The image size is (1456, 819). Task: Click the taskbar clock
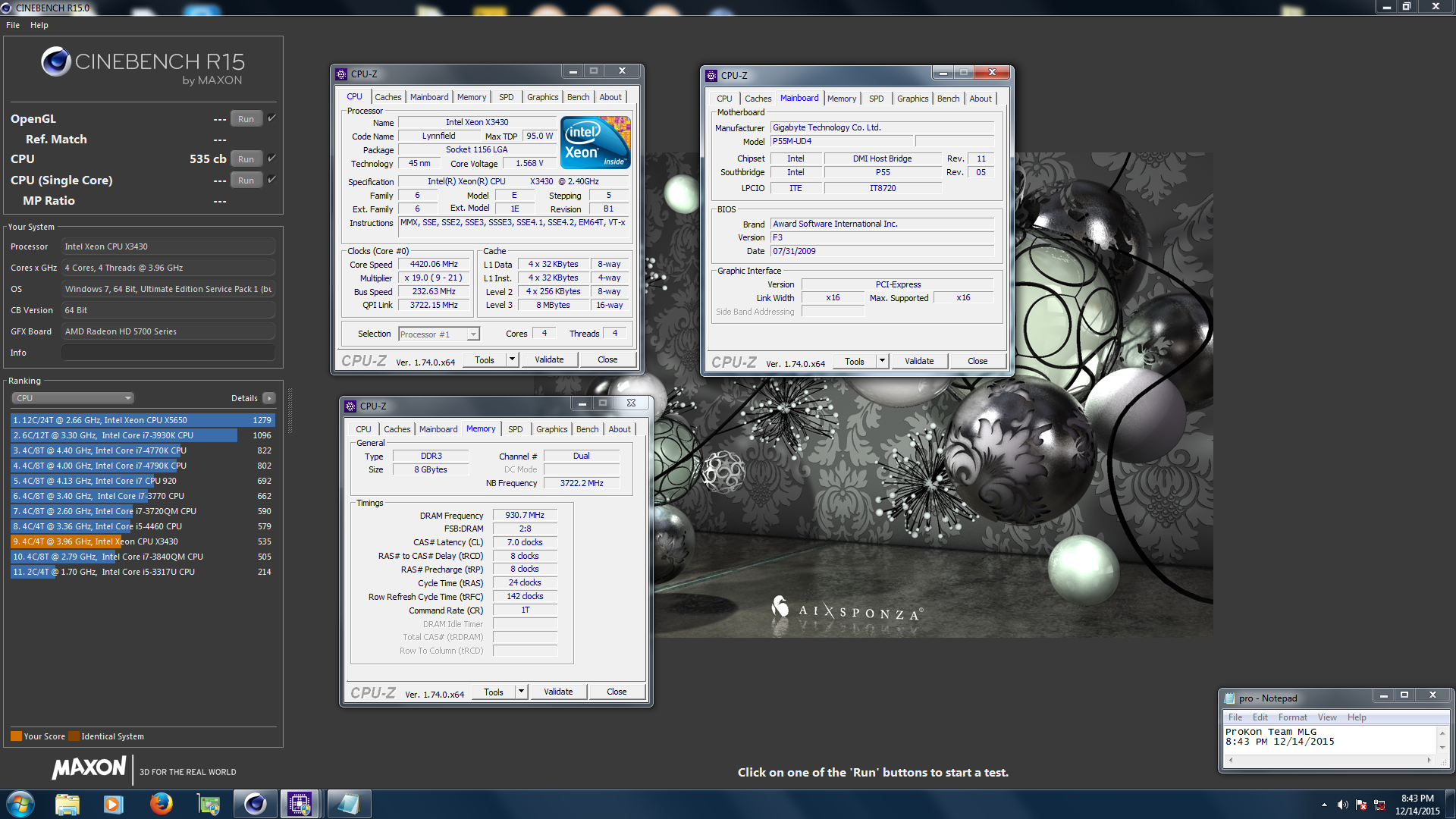1417,805
